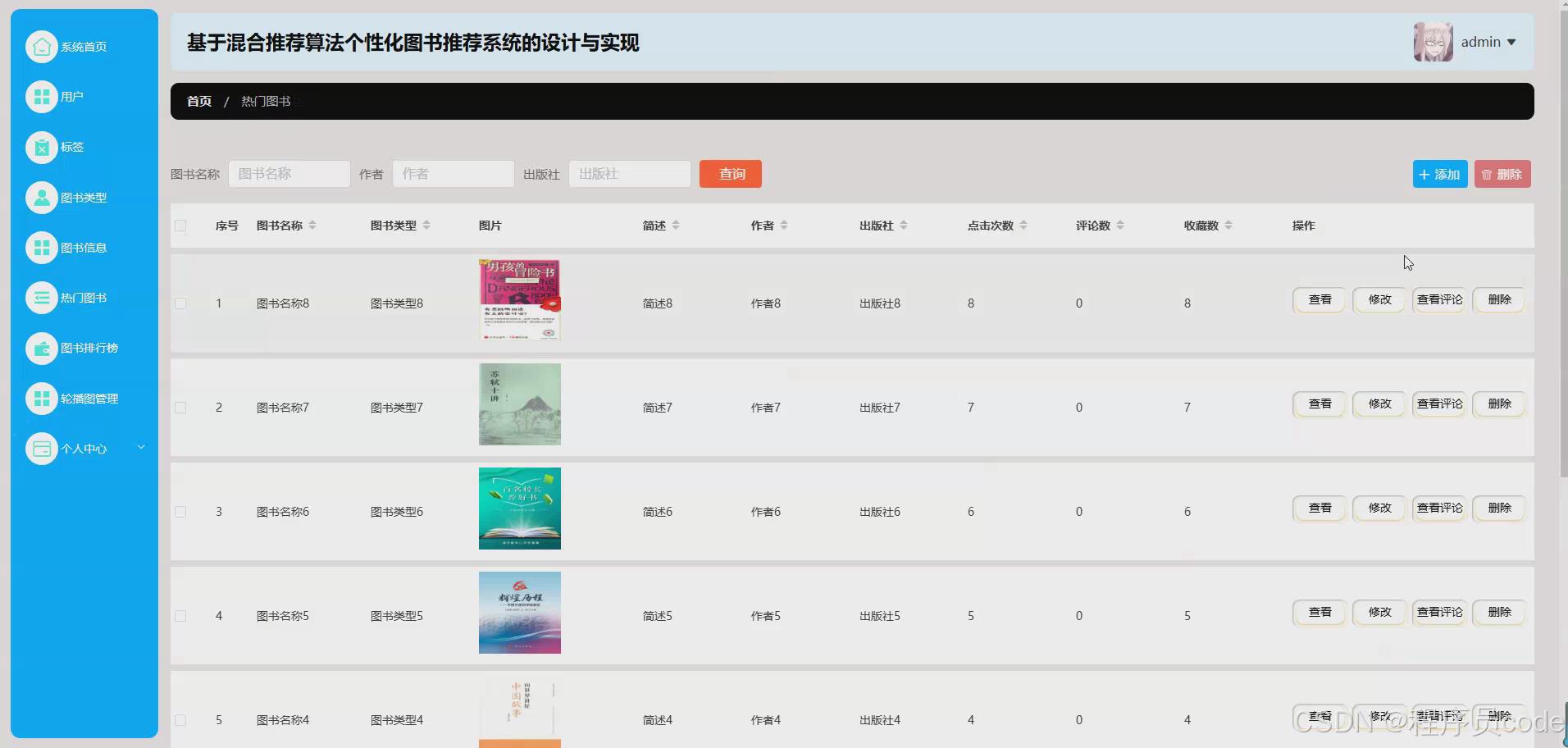Viewport: 1568px width, 748px height.
Task: Sort by 收藏数 column arrows
Action: click(1228, 226)
